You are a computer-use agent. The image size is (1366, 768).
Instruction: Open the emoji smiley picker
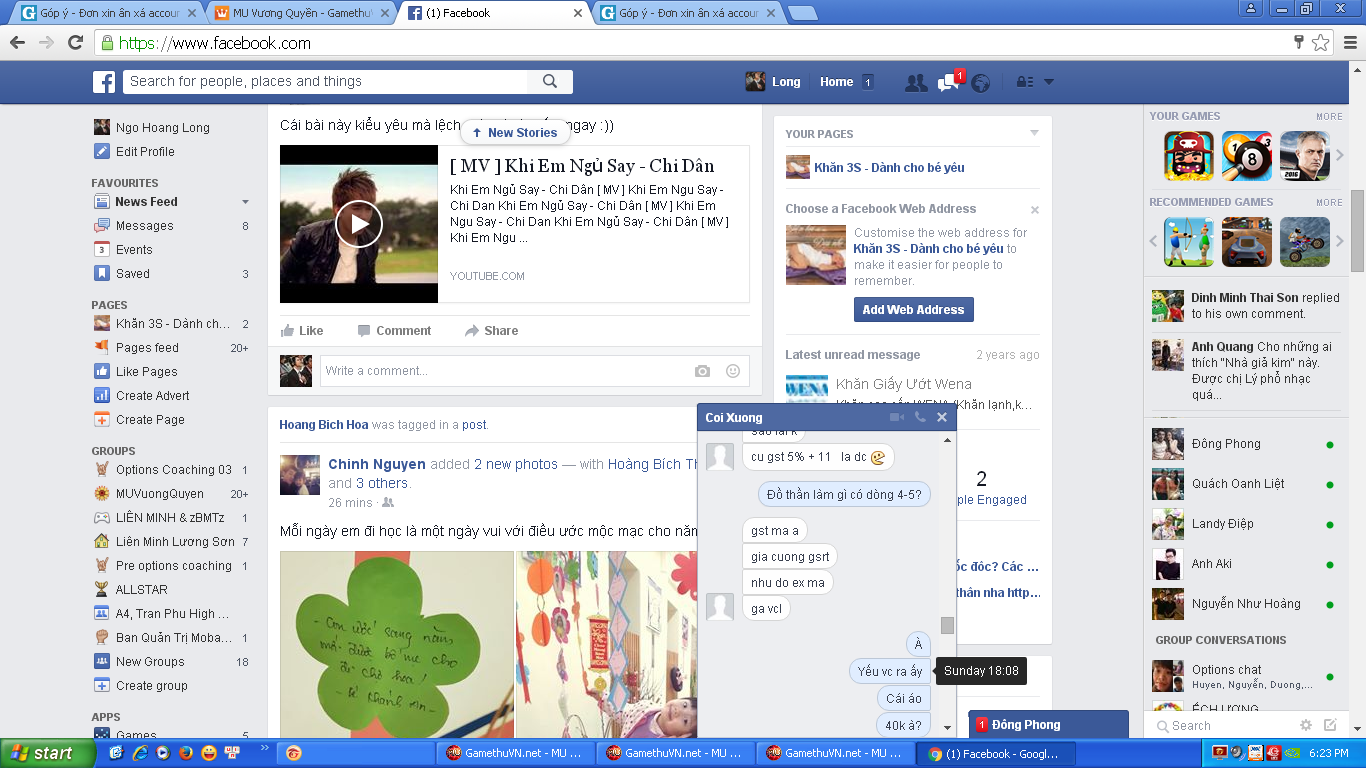[733, 371]
